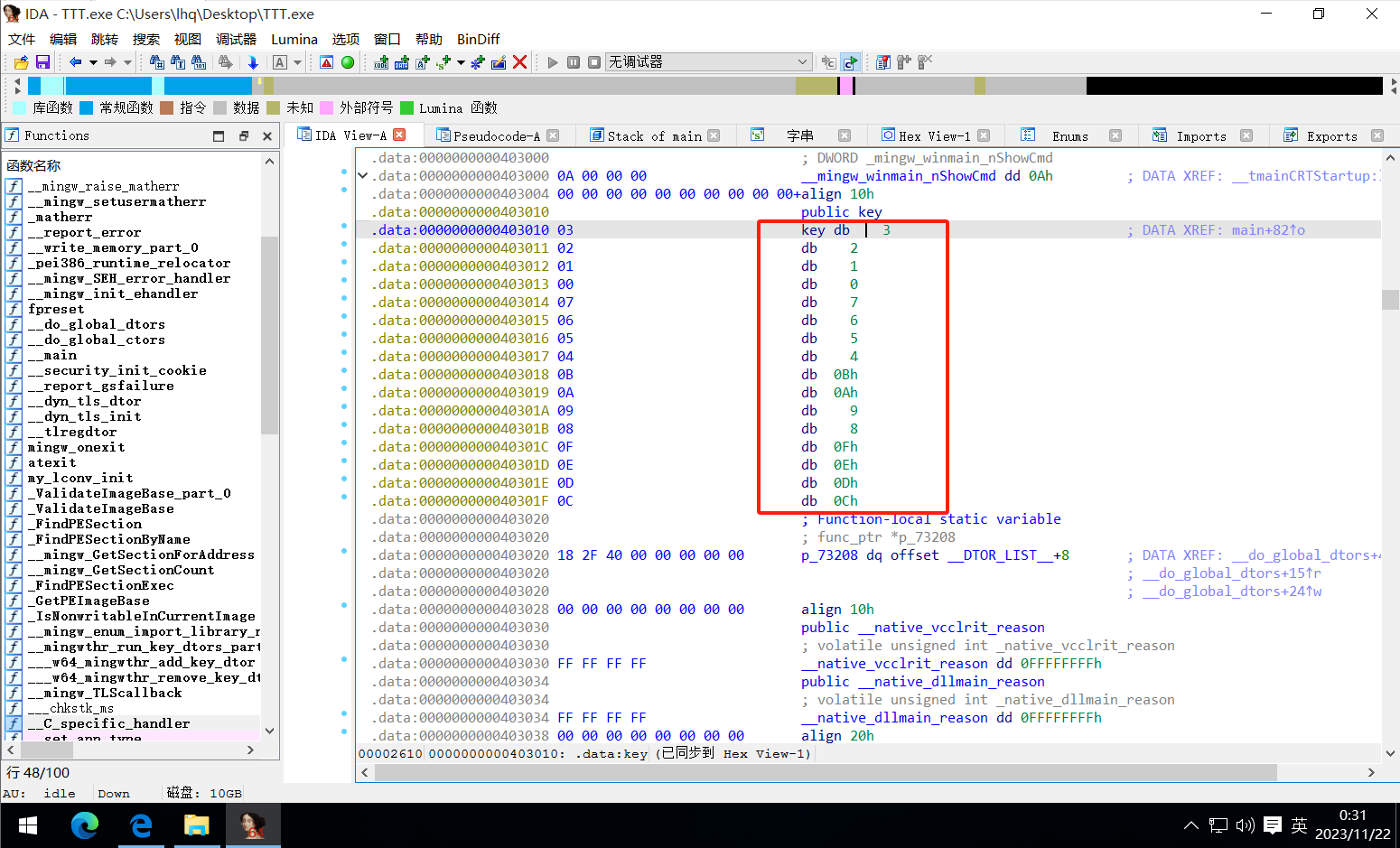The image size is (1400, 848).
Task: Click the open file folder icon
Action: pyautogui.click(x=21, y=62)
